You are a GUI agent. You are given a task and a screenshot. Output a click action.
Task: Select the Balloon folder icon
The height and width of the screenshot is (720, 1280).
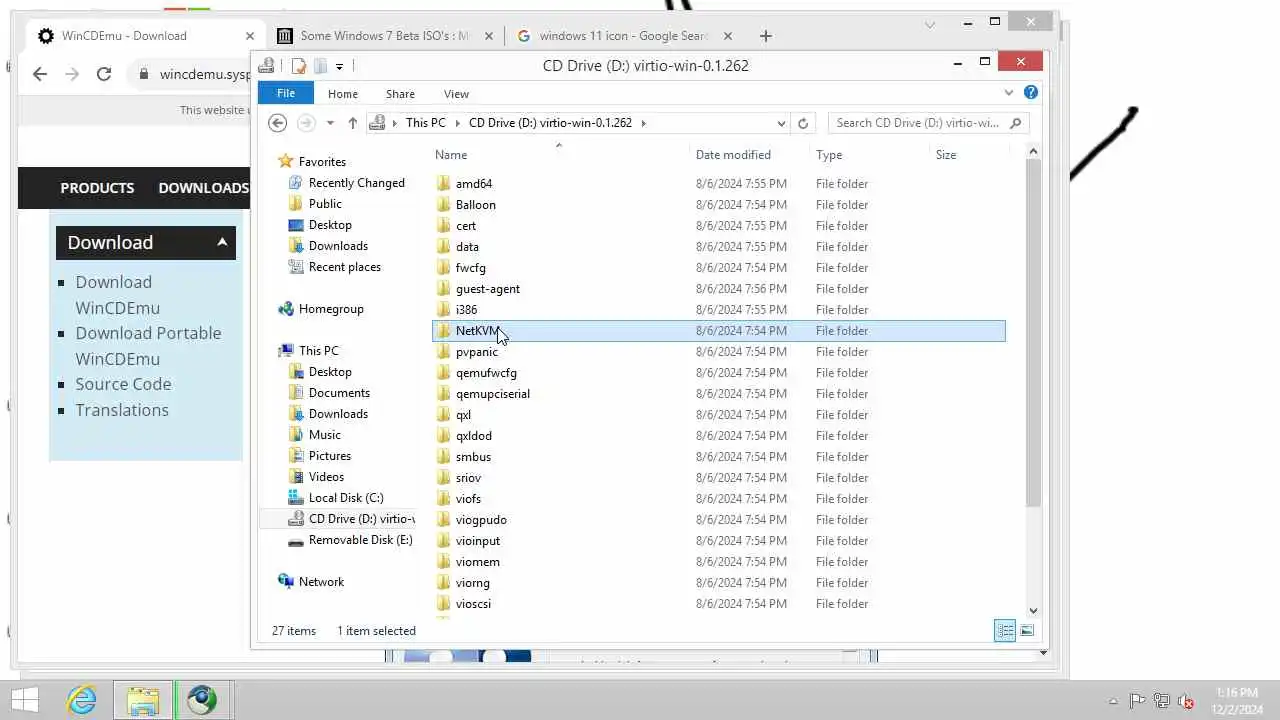pos(444,205)
